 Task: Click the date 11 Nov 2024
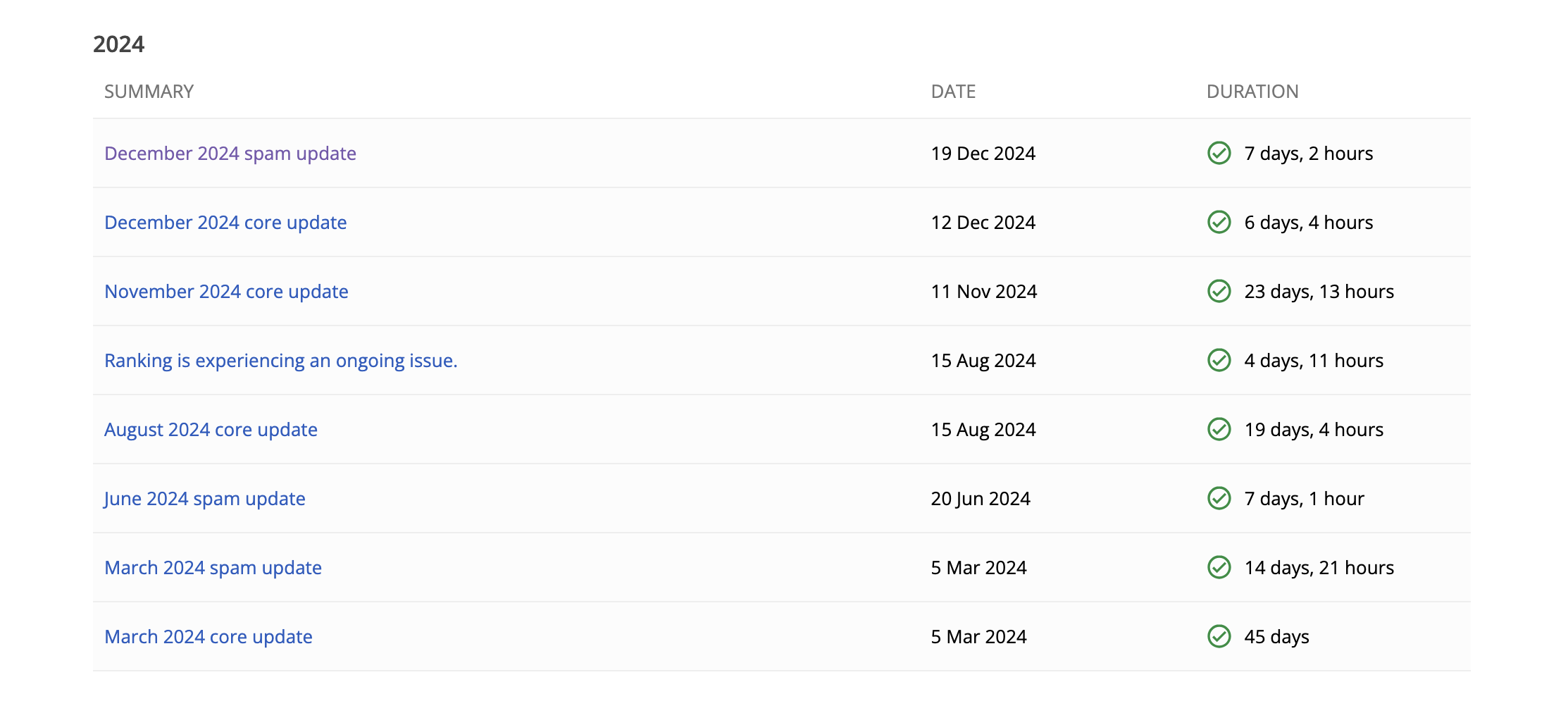984,292
